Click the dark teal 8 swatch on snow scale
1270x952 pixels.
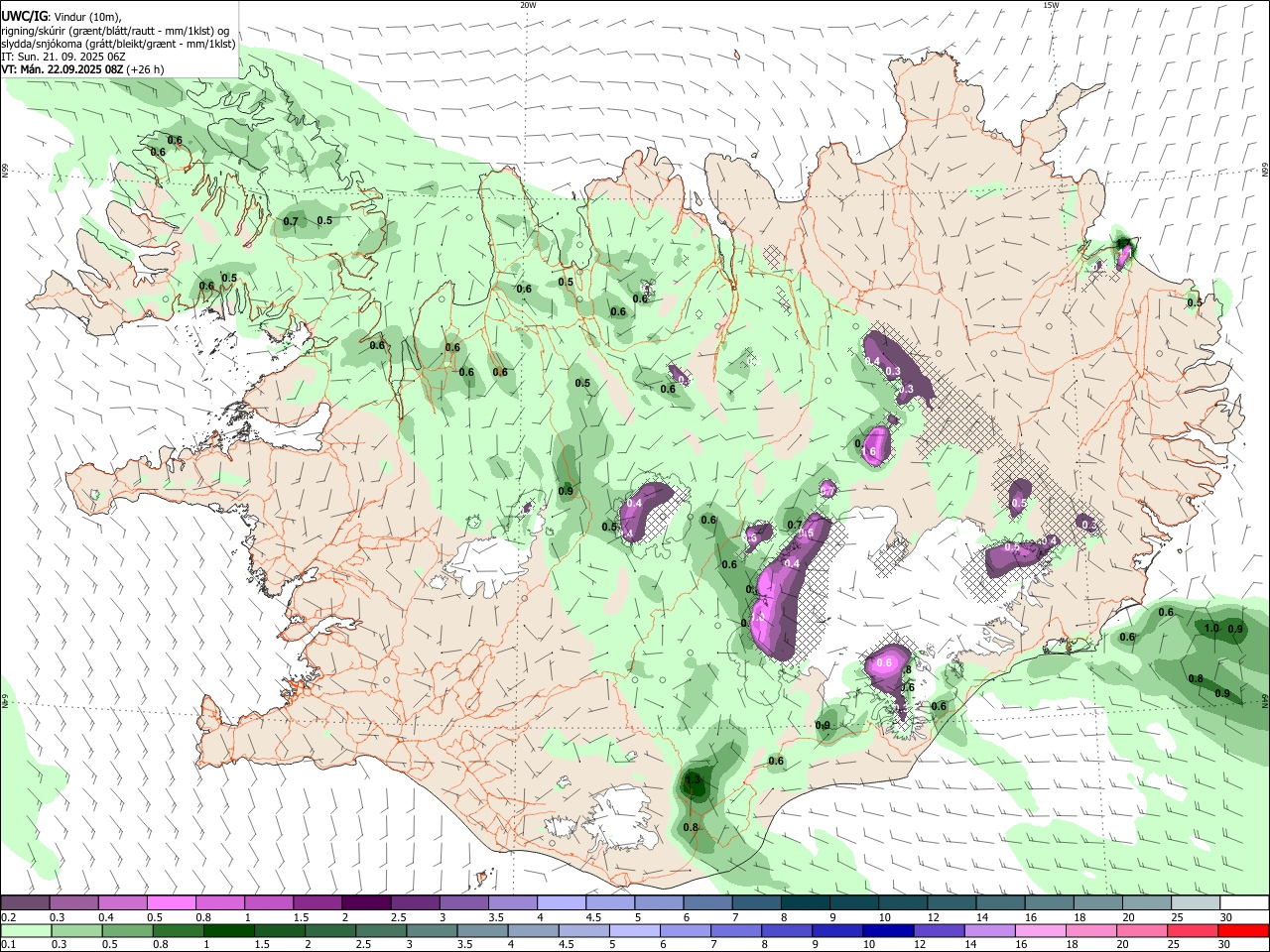tap(806, 902)
